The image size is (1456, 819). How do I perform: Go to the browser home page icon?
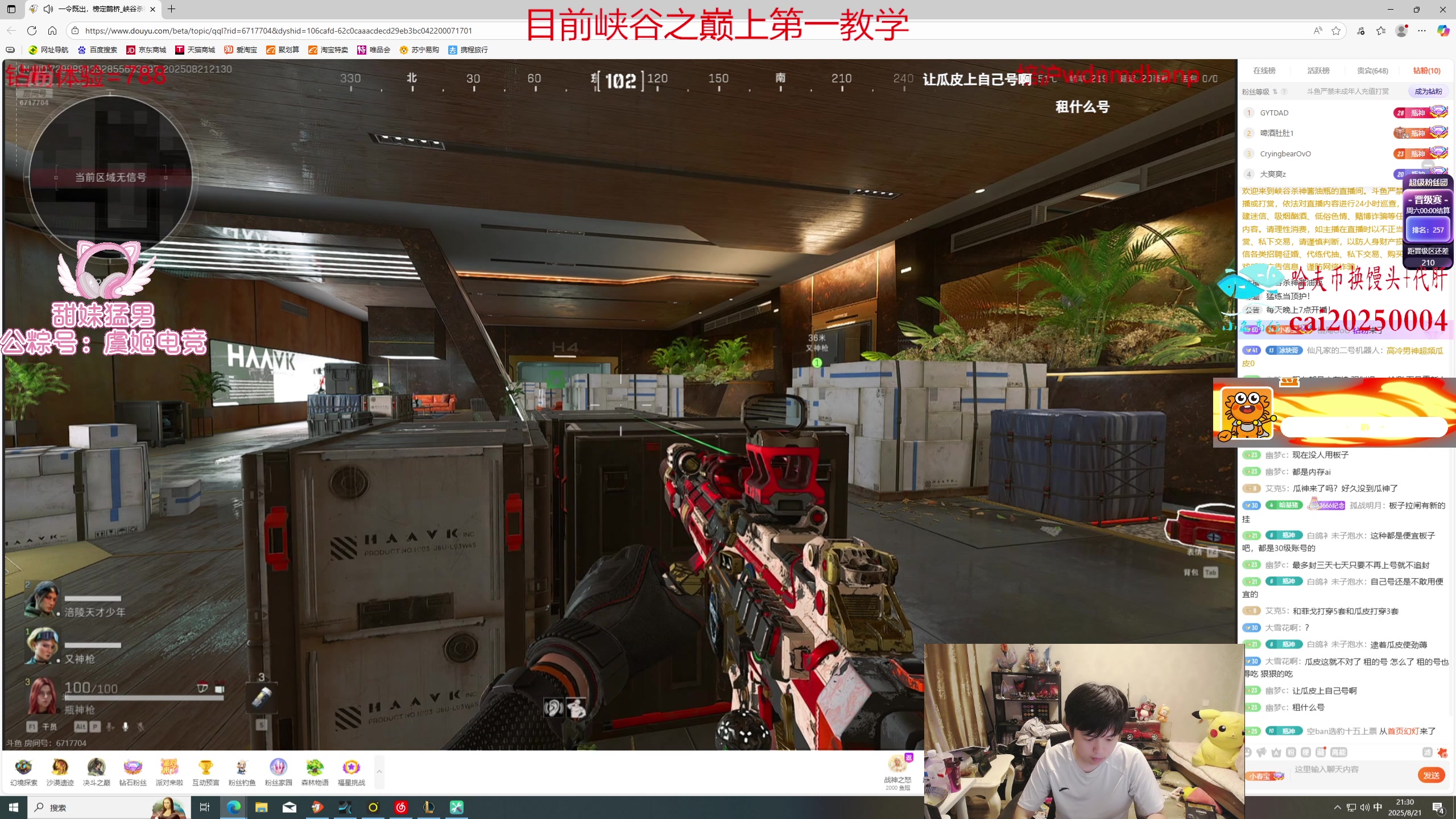[x=52, y=31]
